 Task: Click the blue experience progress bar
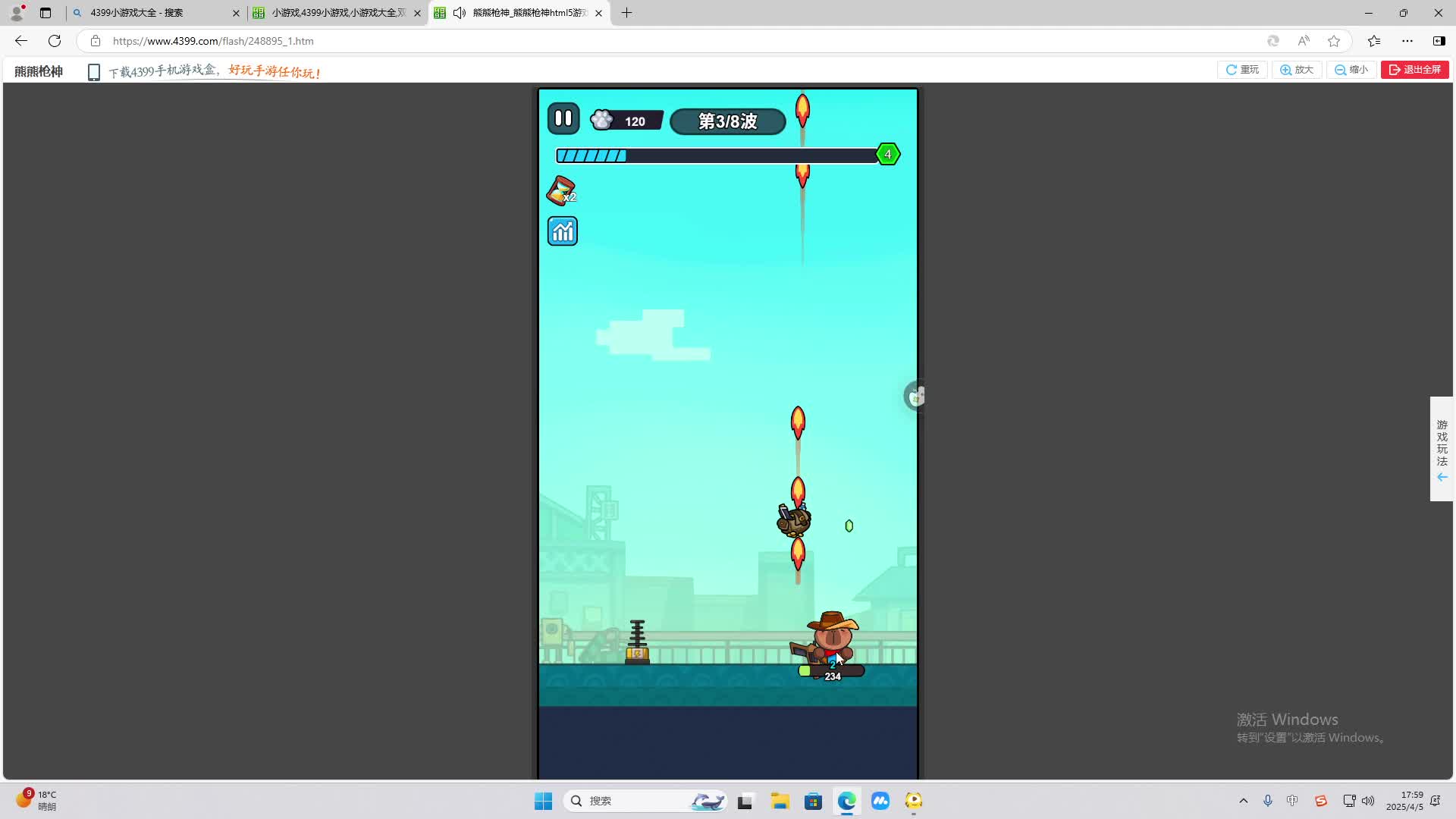(716, 155)
